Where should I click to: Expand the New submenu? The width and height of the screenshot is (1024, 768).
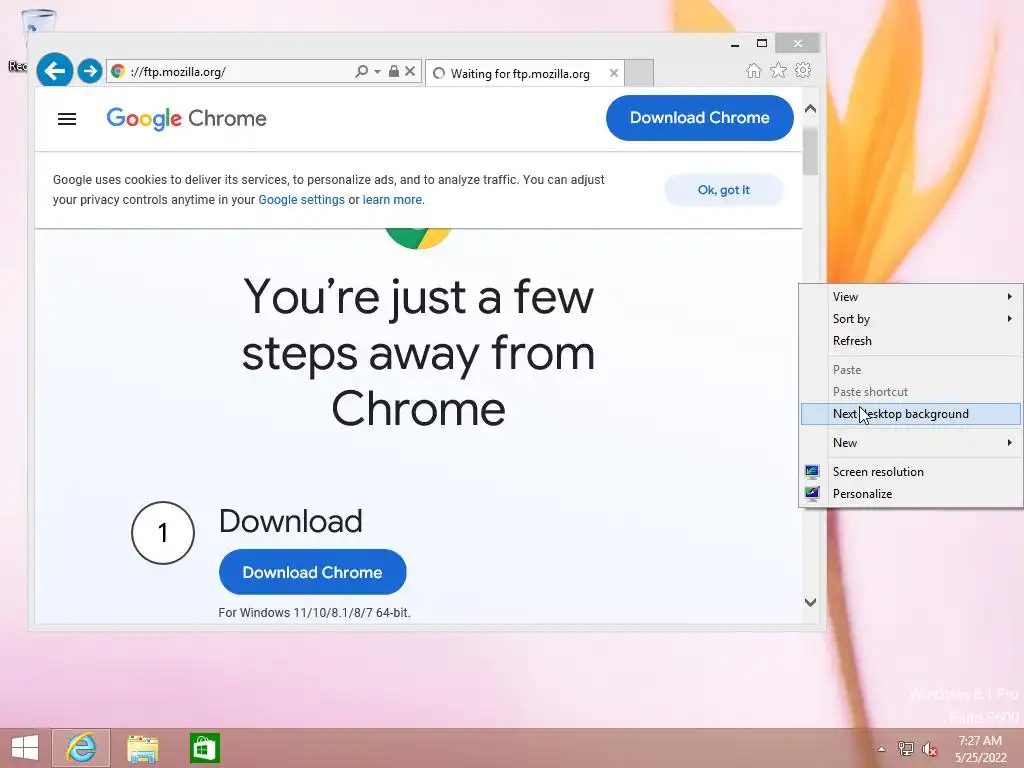pos(911,443)
